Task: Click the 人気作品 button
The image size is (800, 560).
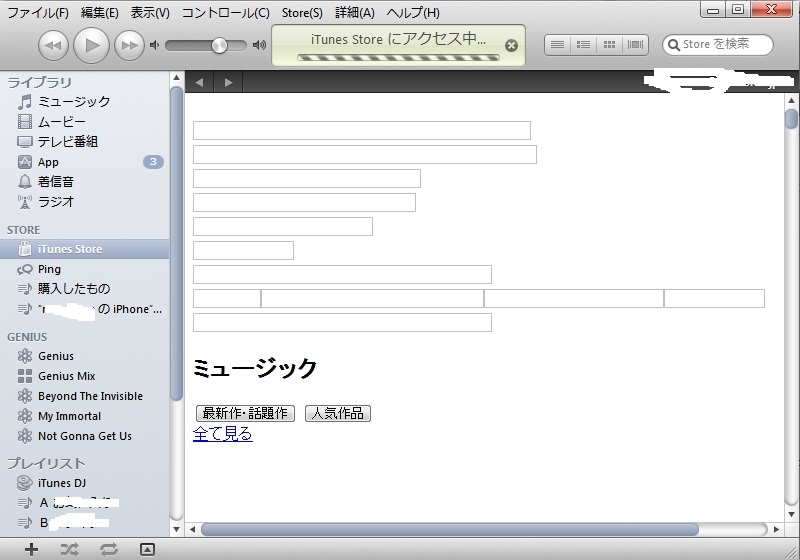Action: (338, 413)
